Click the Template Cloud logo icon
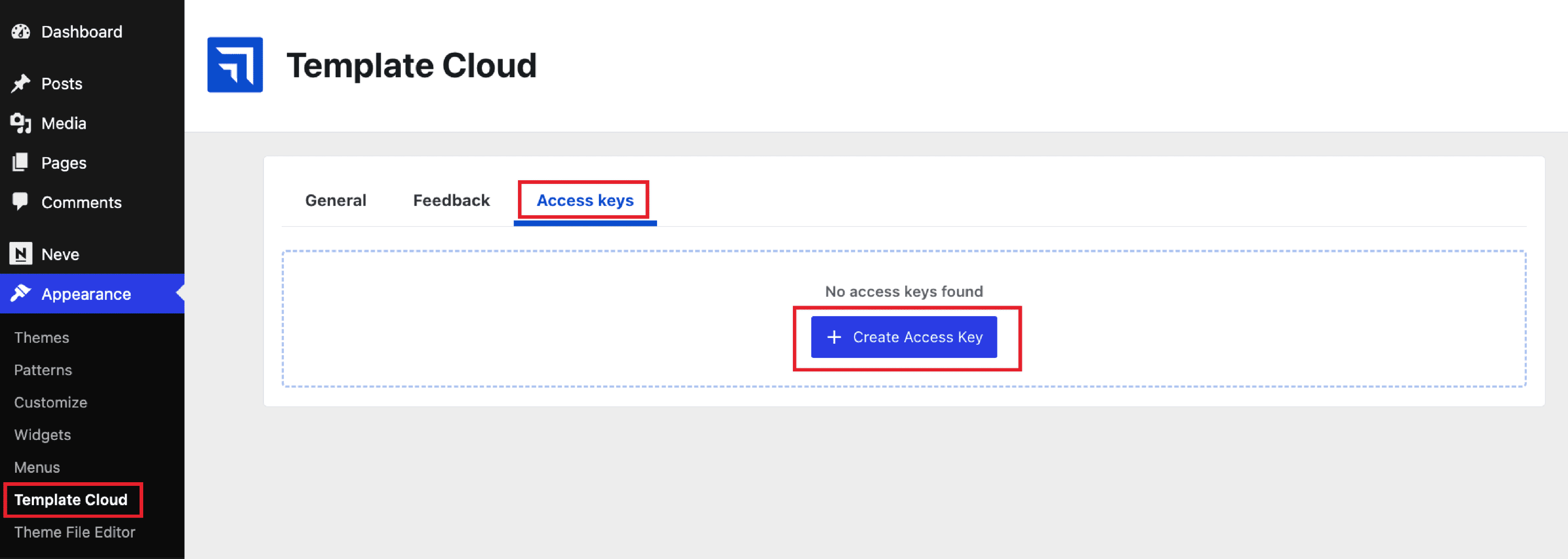Image resolution: width=1568 pixels, height=559 pixels. point(235,65)
